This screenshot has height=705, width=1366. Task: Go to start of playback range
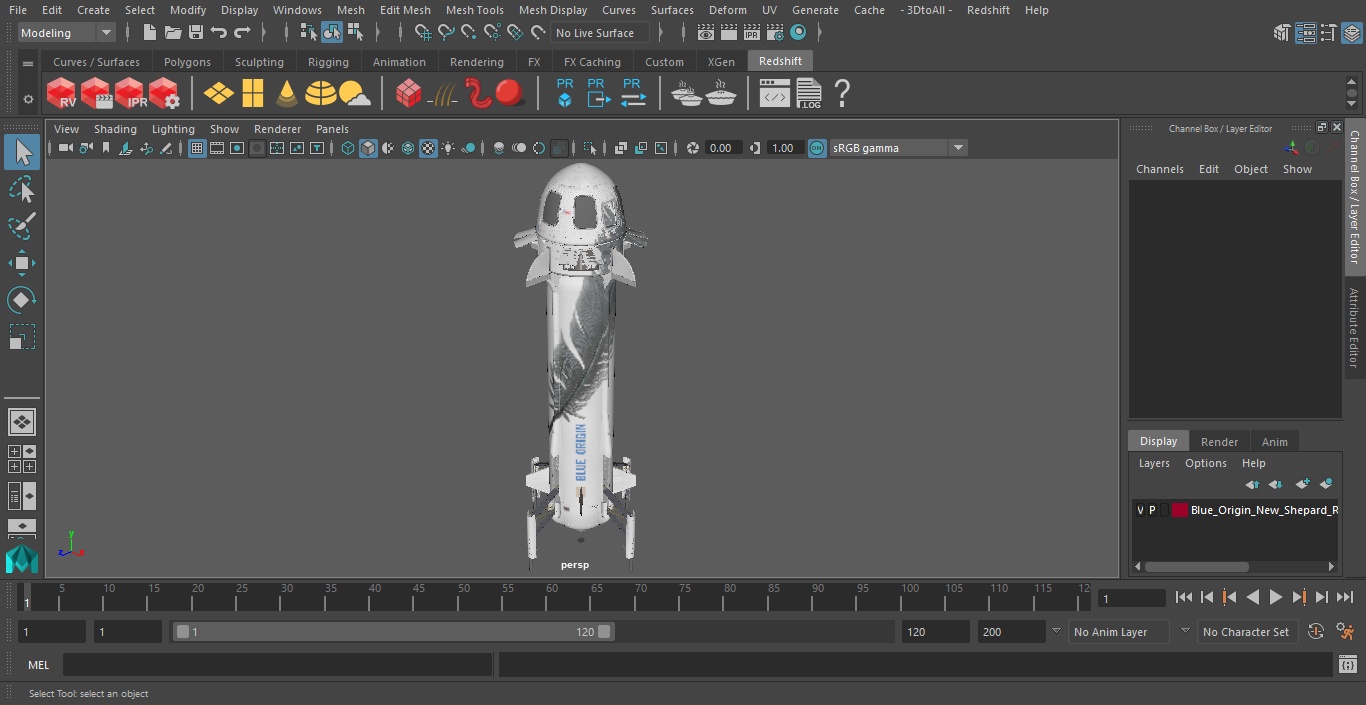tap(1184, 597)
